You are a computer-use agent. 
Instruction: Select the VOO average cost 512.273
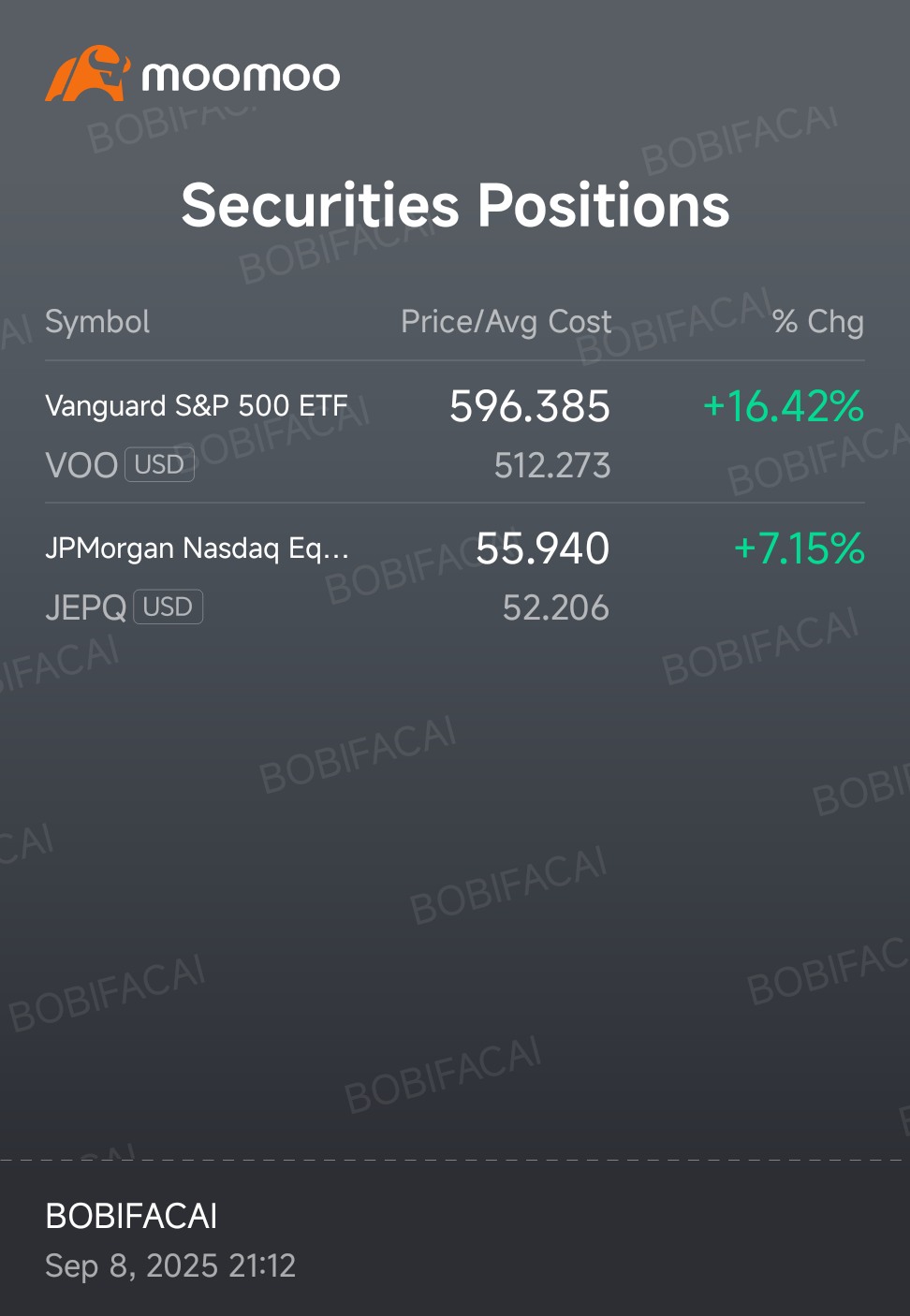[552, 465]
